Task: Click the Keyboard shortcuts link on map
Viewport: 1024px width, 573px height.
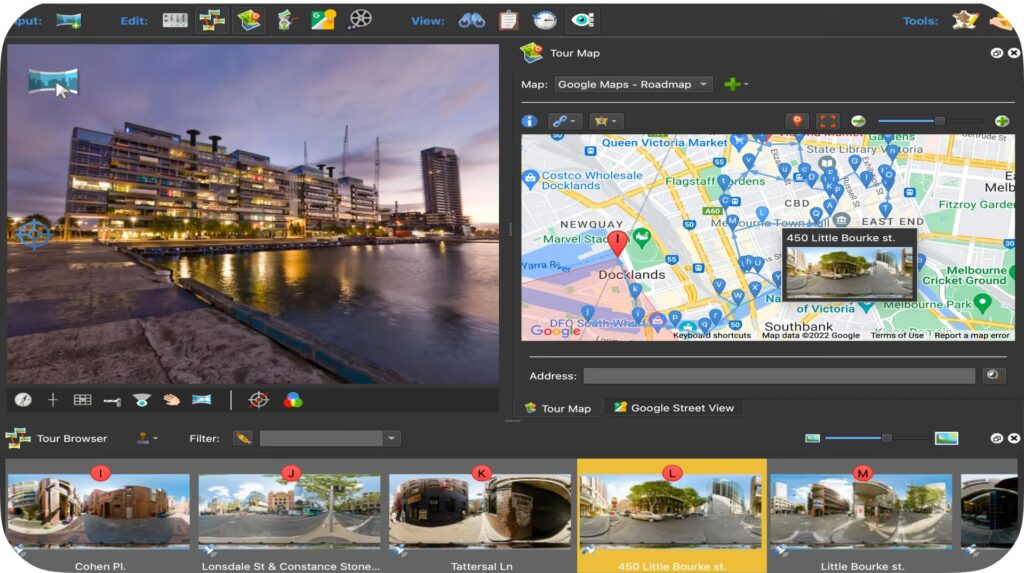Action: point(712,336)
